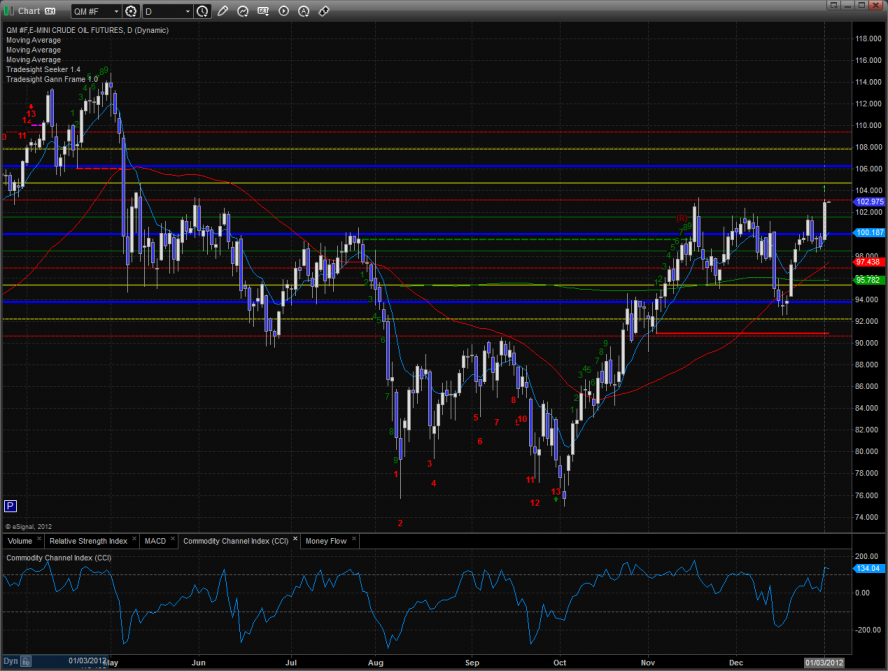Click the play replay icon in toolbar

coord(284,11)
